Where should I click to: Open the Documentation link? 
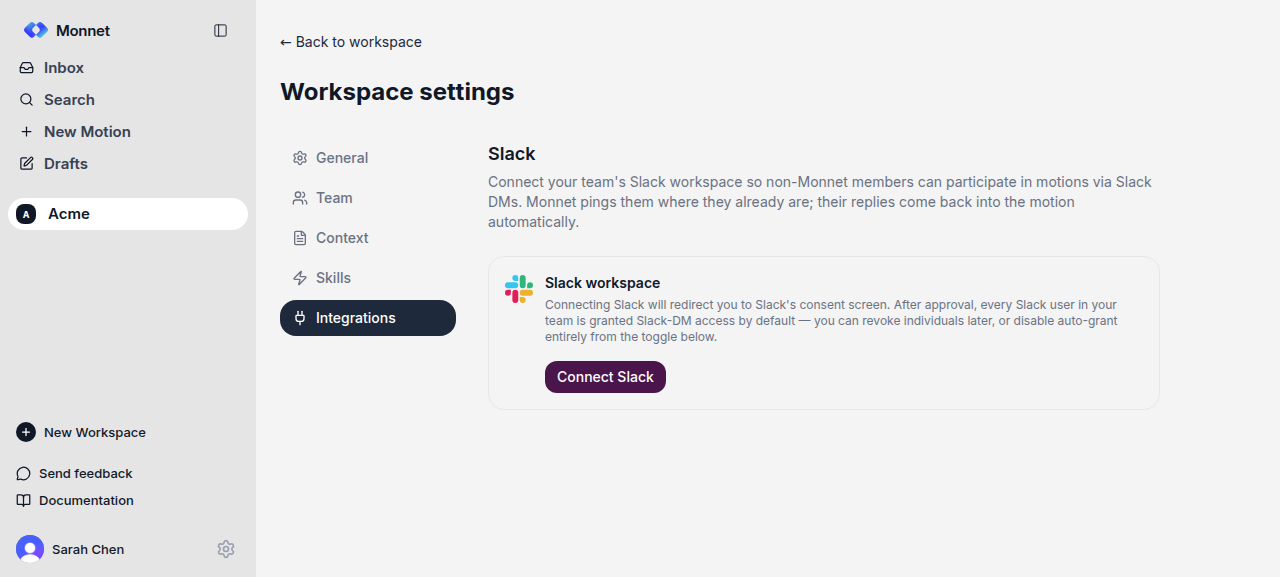(75, 501)
